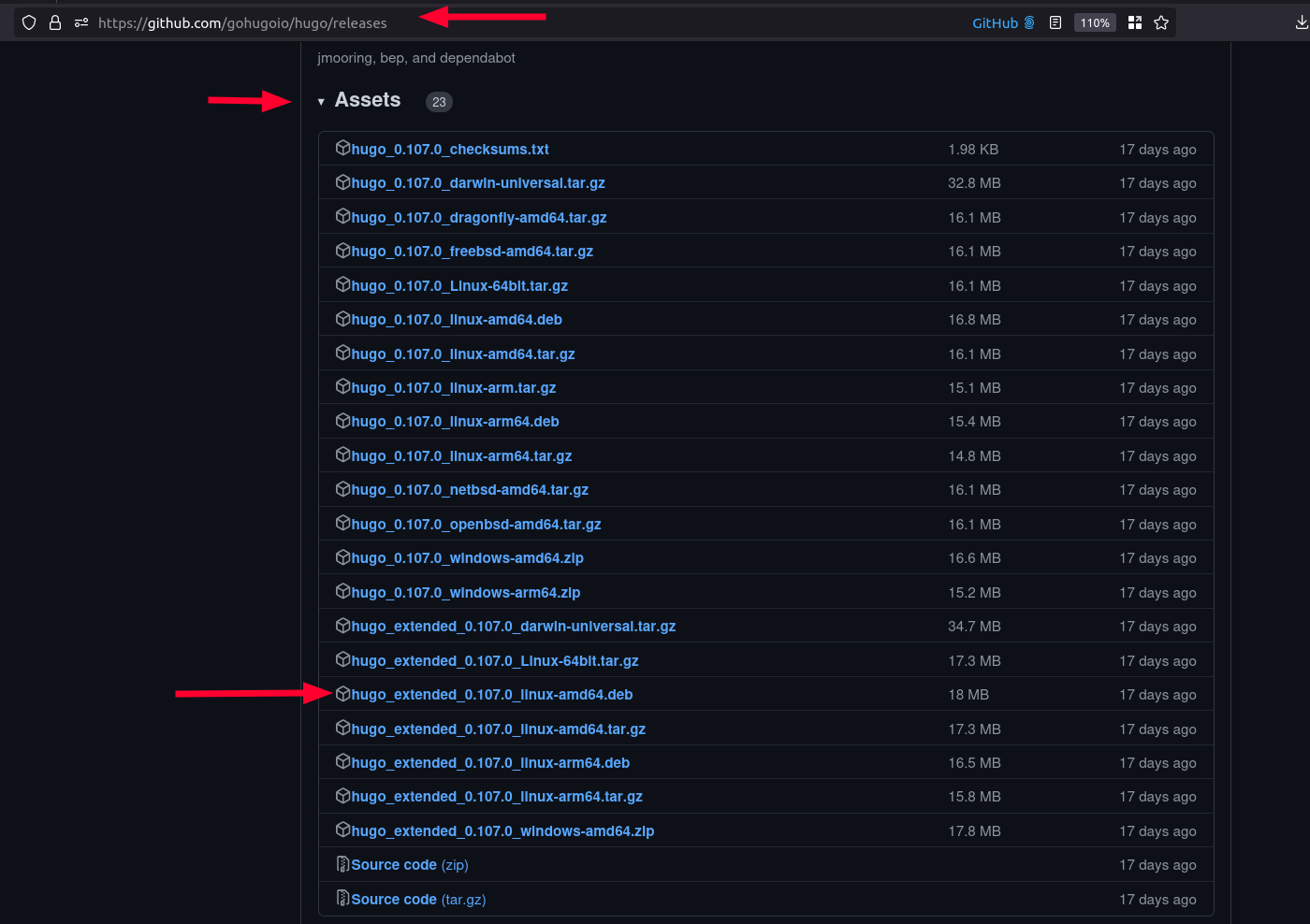Click the 110% zoom level indicator
Screen dimensions: 1310x924
coord(1095,22)
